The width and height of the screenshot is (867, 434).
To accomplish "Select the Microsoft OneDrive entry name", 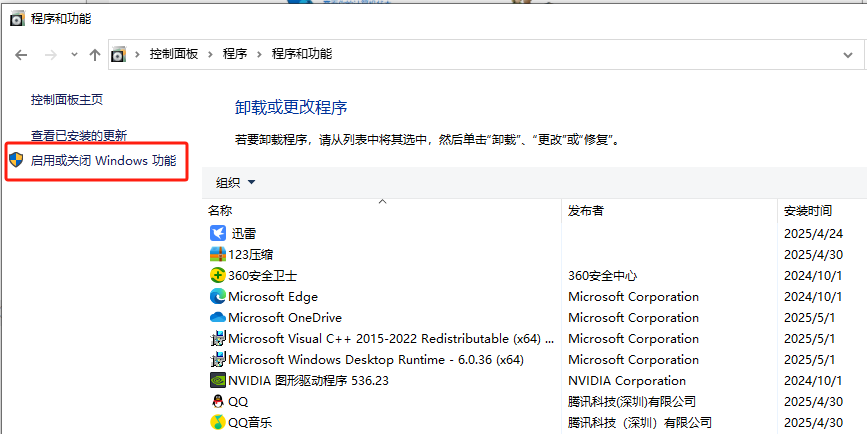I will tap(285, 318).
